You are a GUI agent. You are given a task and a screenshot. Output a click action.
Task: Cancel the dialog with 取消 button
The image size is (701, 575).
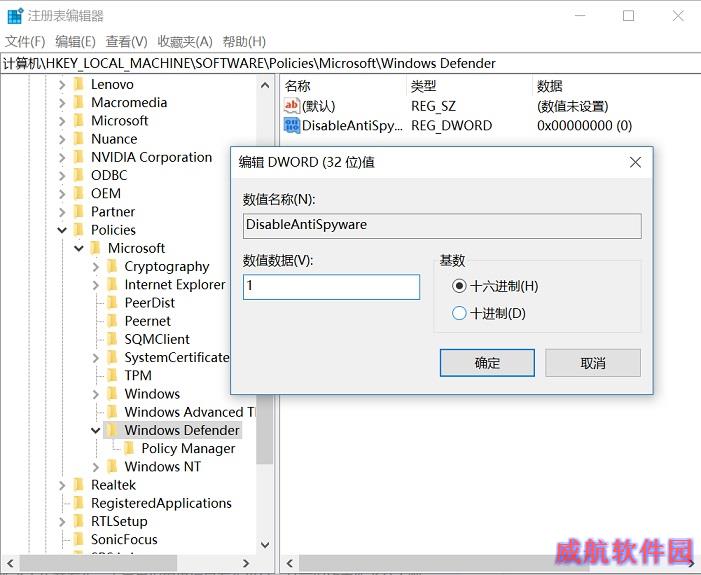(593, 363)
